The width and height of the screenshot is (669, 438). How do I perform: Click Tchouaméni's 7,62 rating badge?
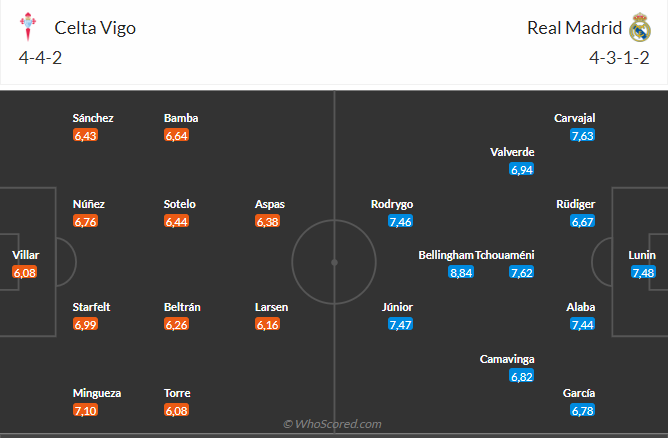point(522,272)
